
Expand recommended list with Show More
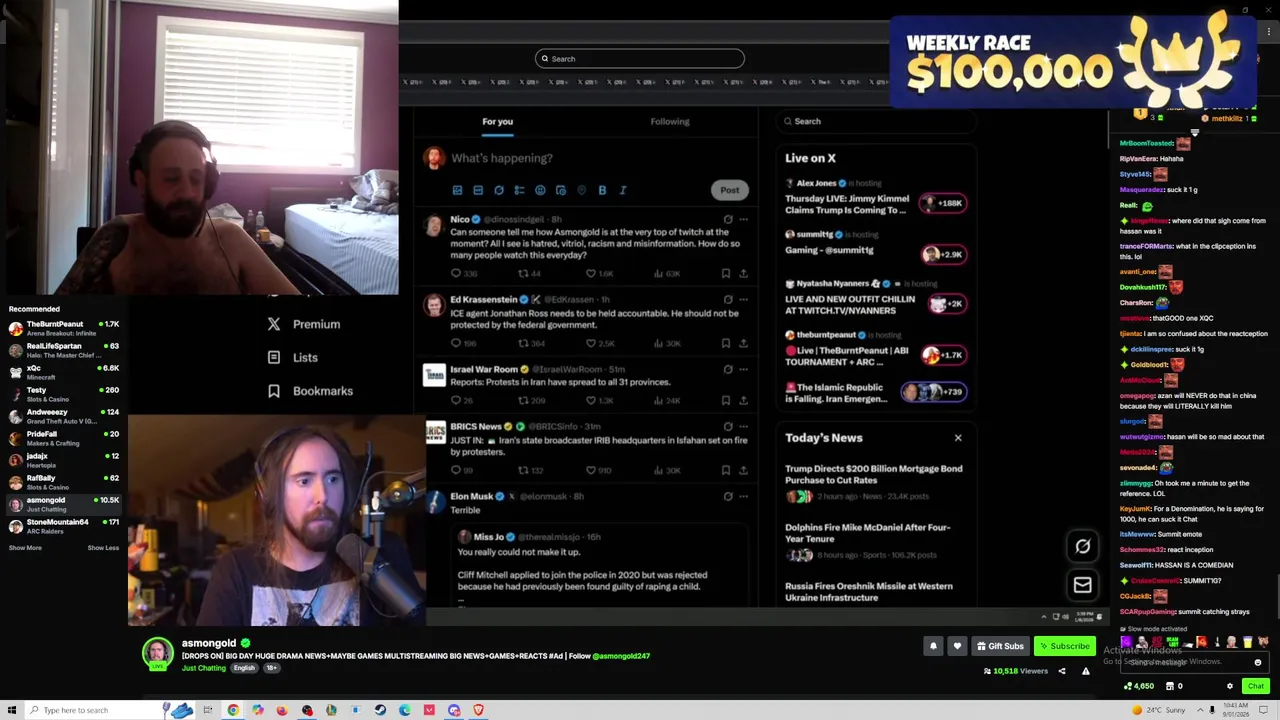pyautogui.click(x=26, y=548)
